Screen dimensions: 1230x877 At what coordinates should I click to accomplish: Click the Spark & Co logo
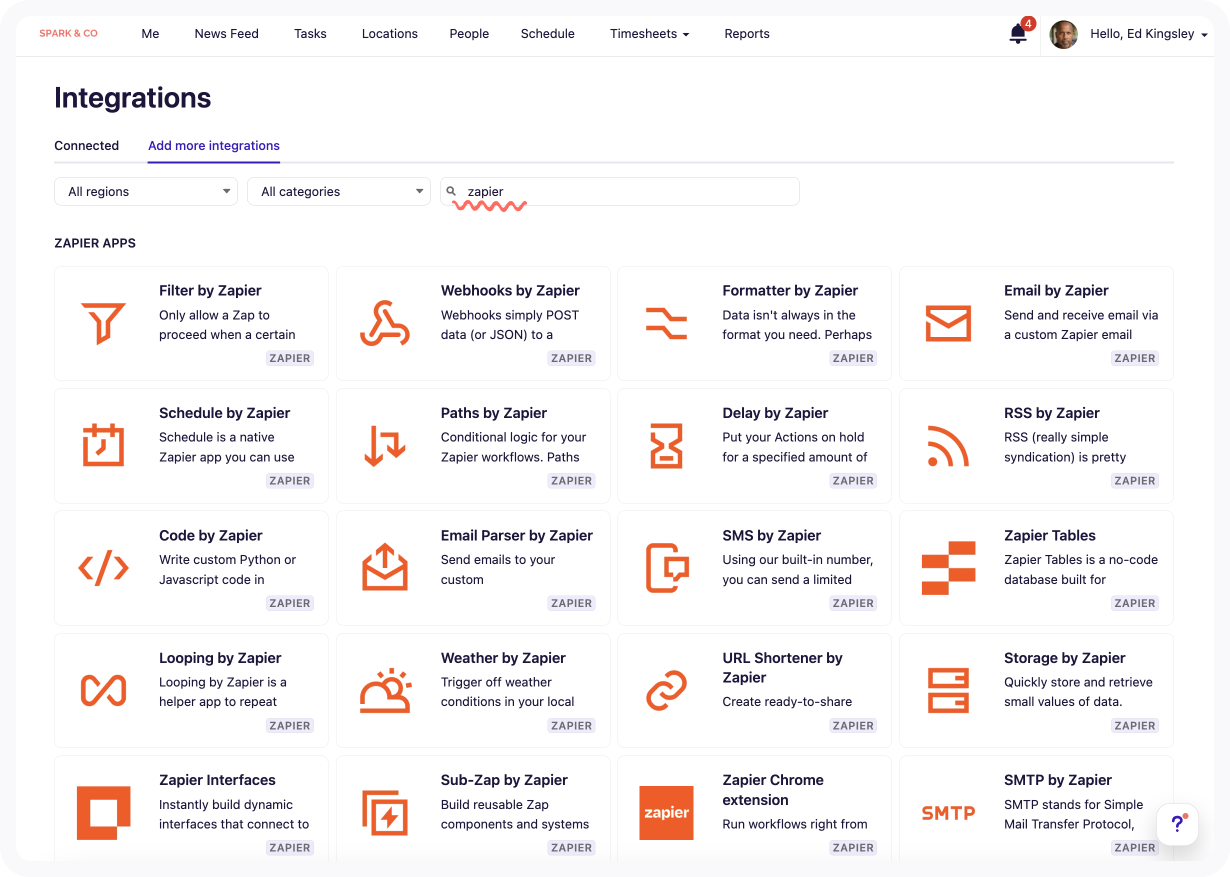68,34
